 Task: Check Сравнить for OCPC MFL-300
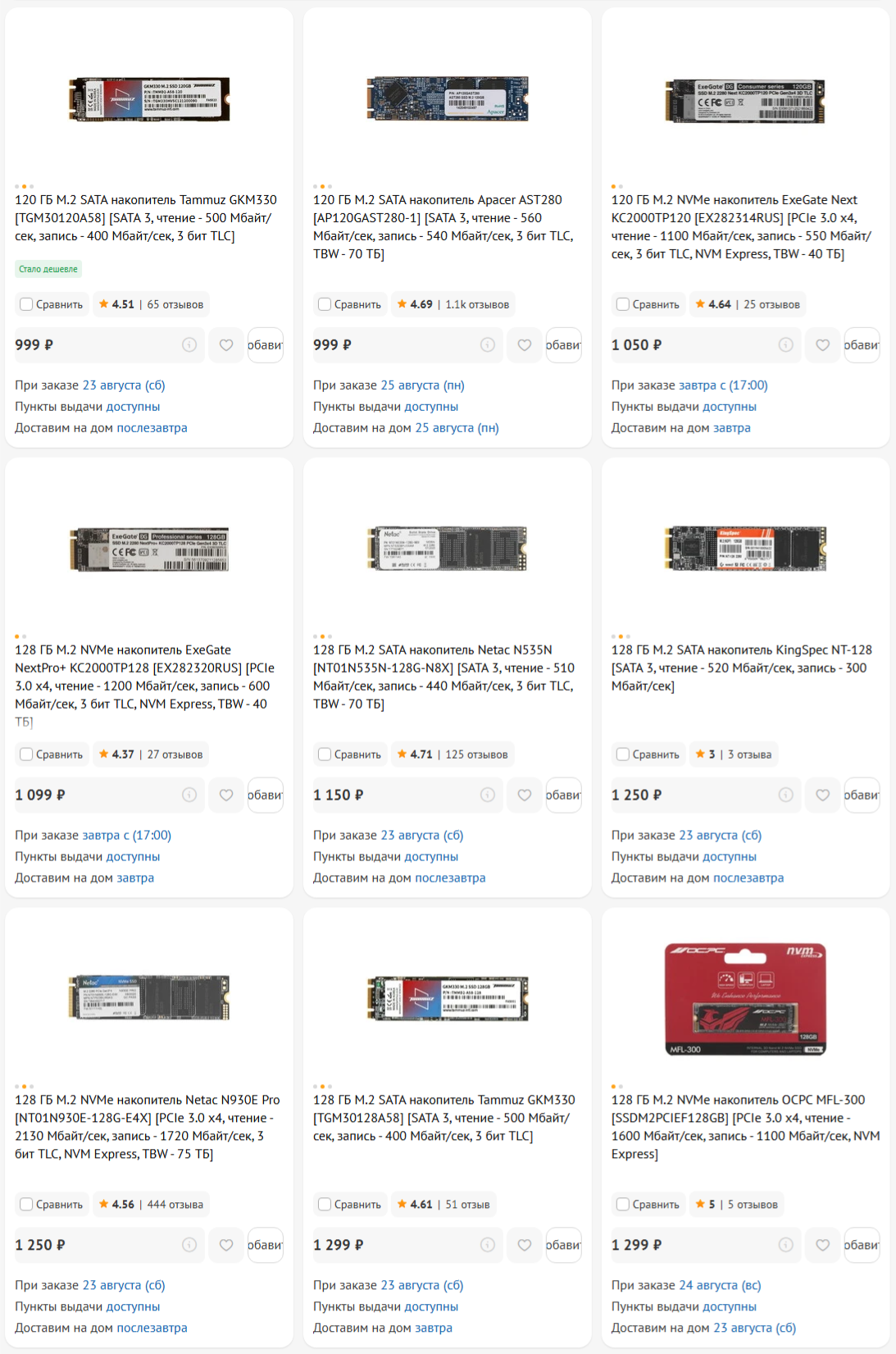623,1205
